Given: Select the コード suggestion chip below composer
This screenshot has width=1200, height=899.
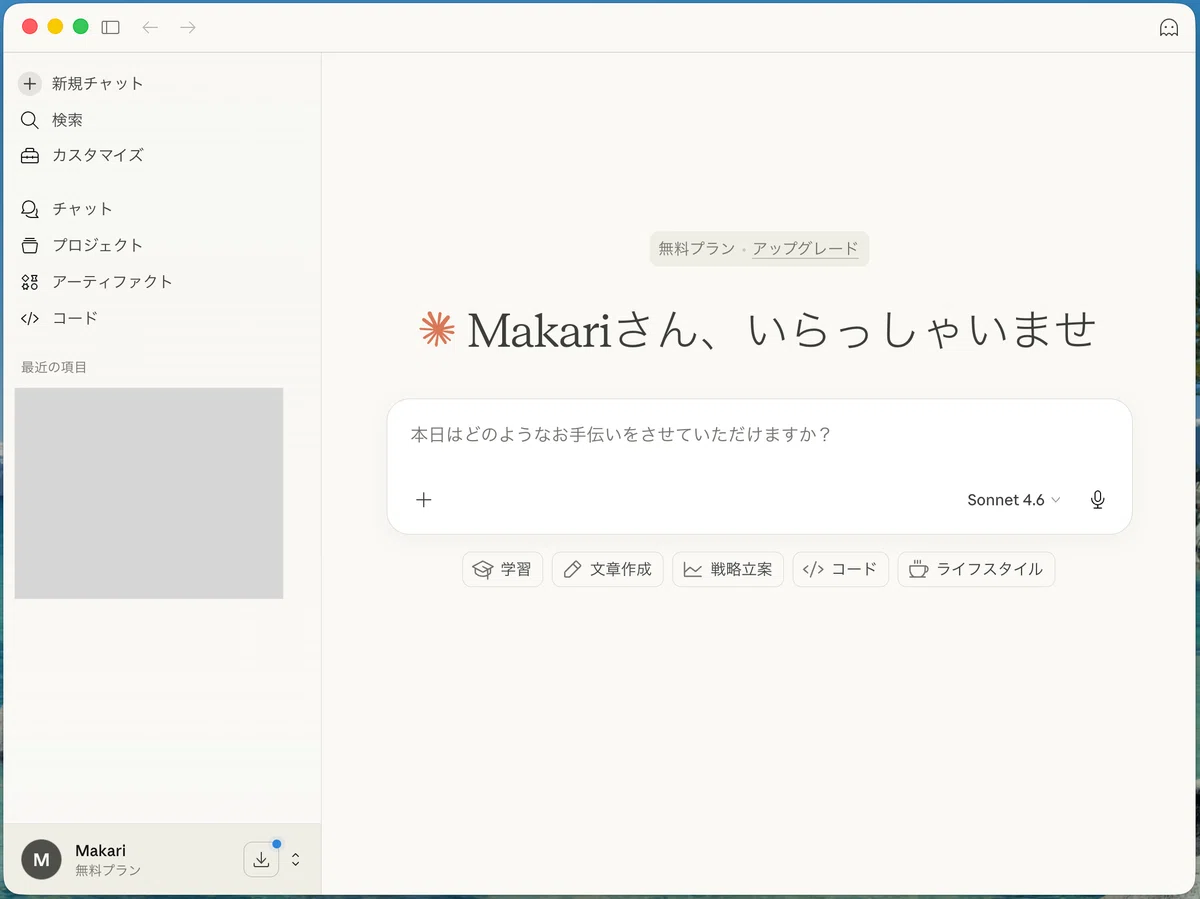Looking at the screenshot, I should (840, 569).
